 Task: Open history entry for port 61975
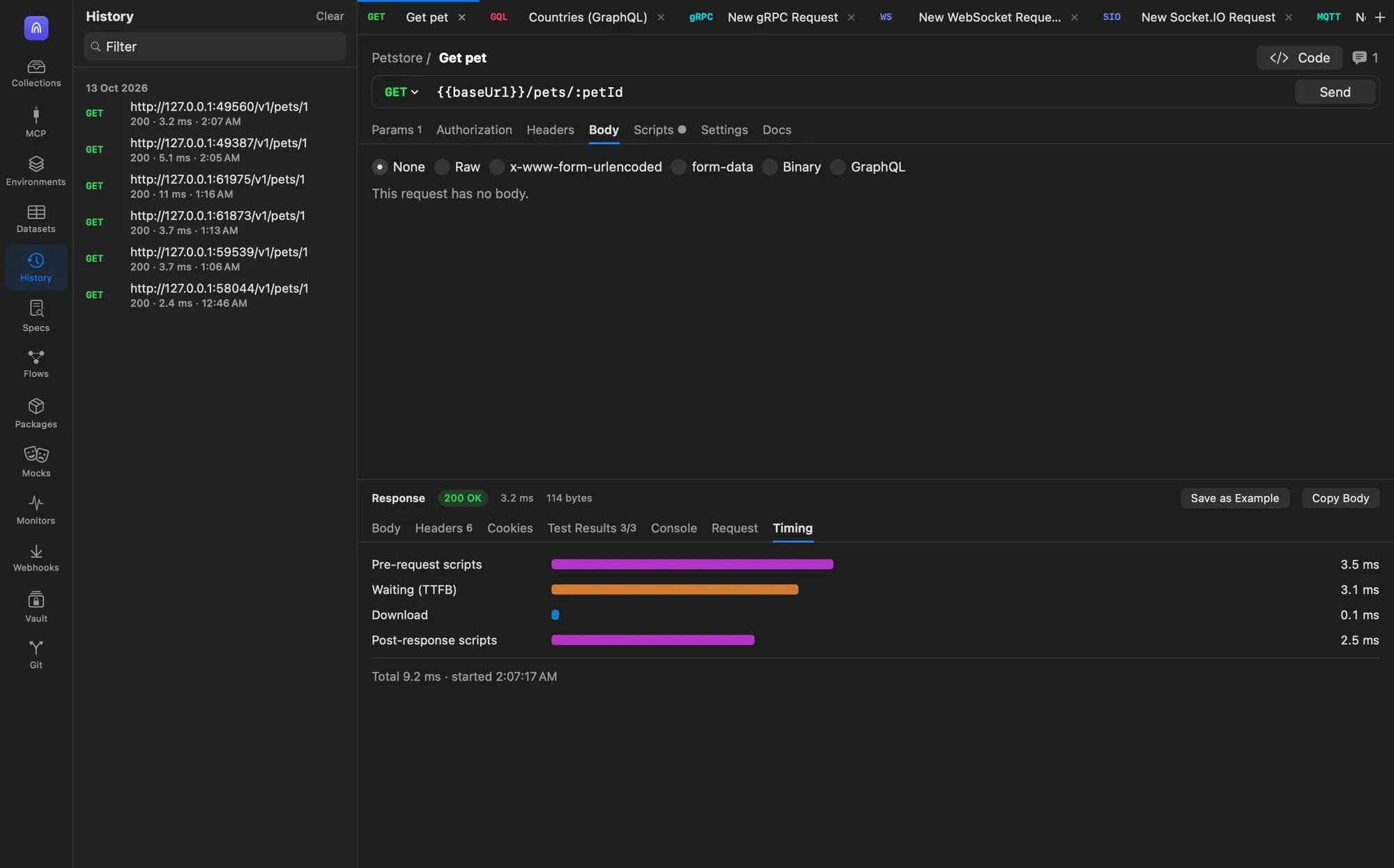(215, 186)
